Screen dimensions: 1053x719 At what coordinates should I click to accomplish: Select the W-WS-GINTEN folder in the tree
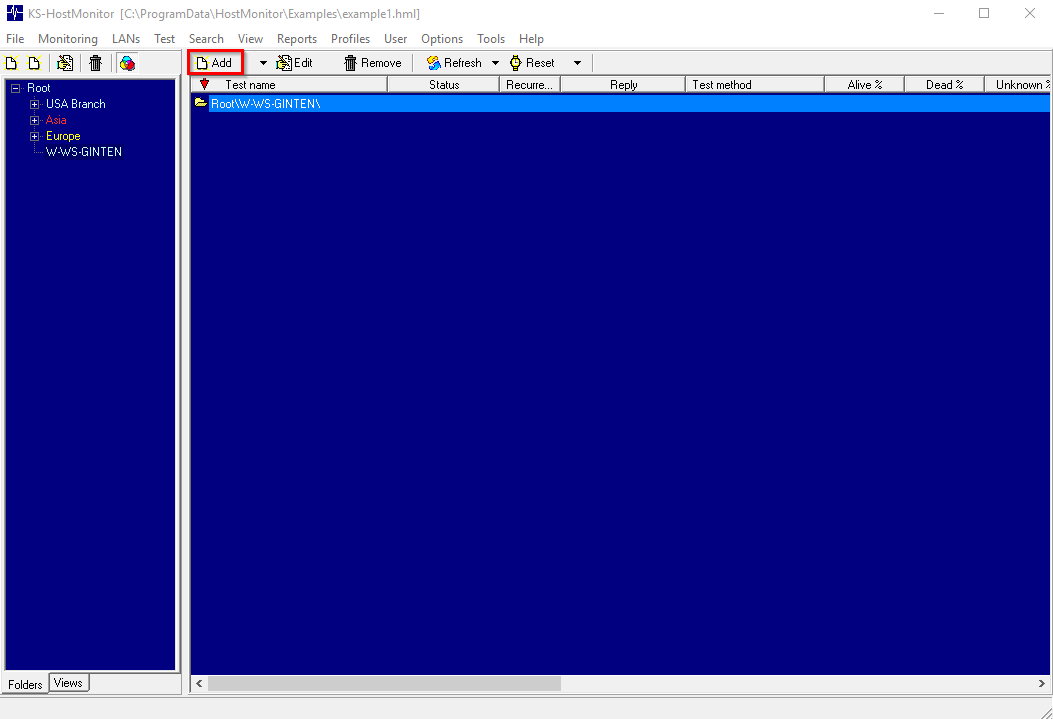click(x=83, y=152)
